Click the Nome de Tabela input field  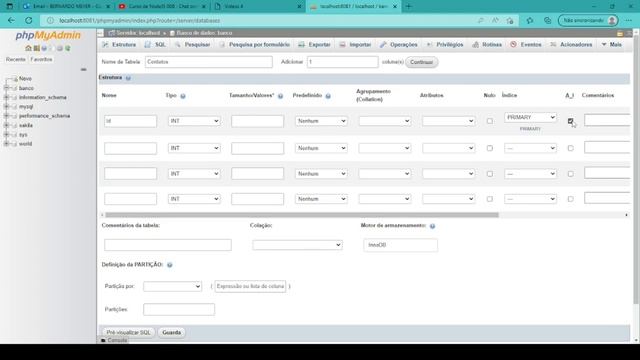[209, 62]
